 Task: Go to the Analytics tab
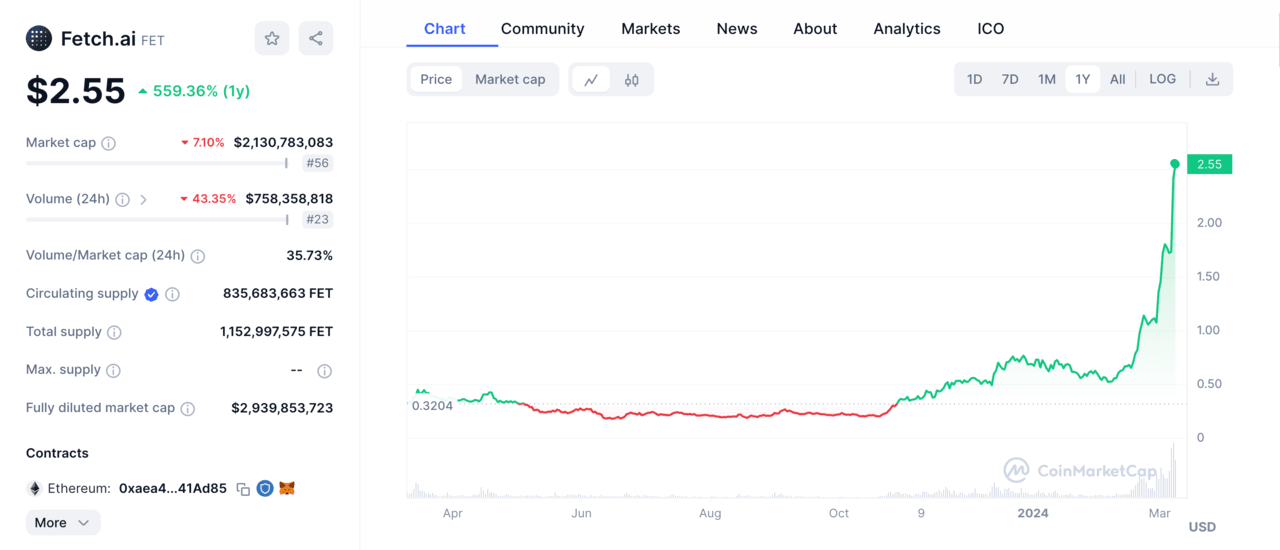click(906, 29)
